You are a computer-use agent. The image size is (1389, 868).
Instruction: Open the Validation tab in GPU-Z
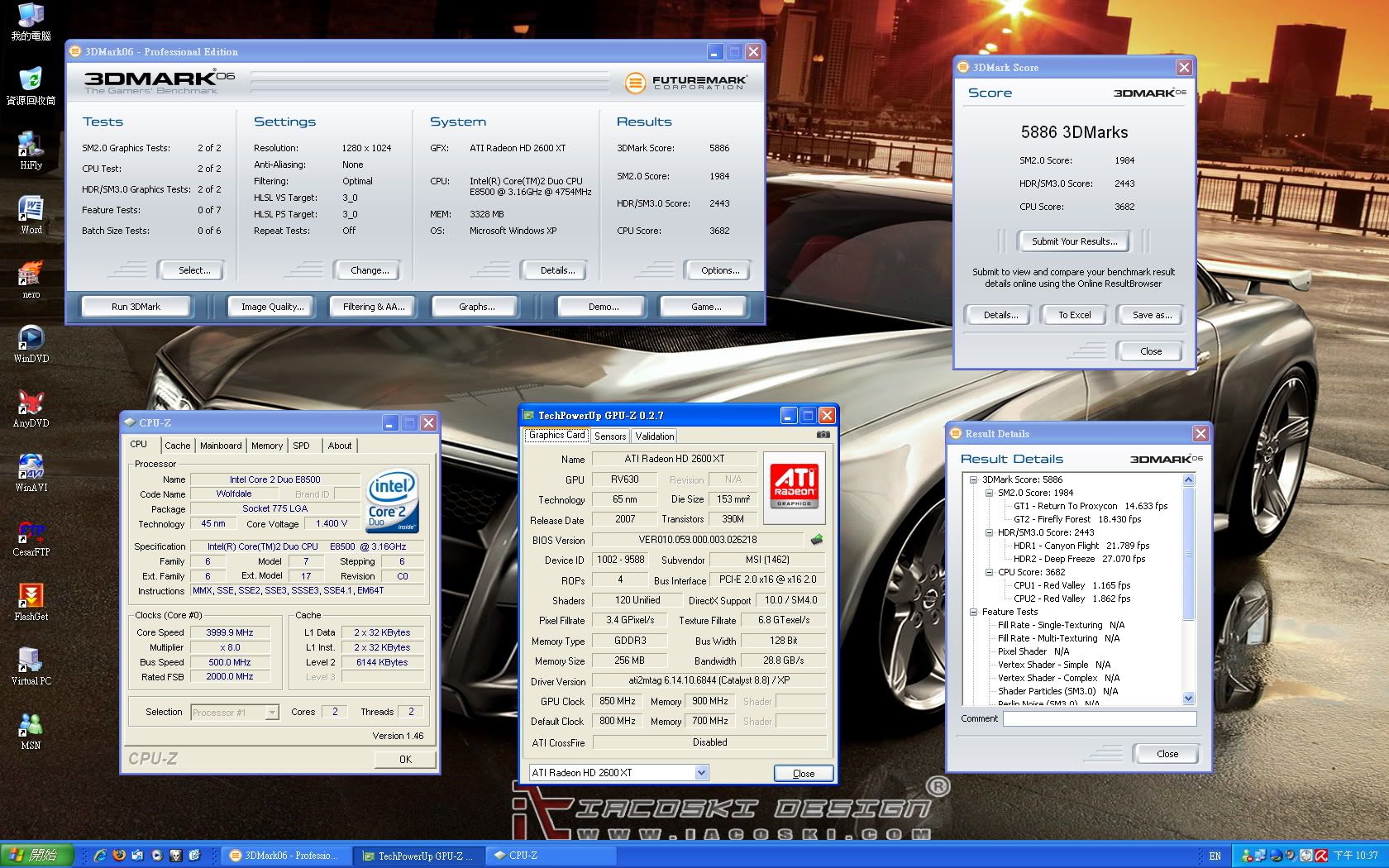tap(655, 436)
